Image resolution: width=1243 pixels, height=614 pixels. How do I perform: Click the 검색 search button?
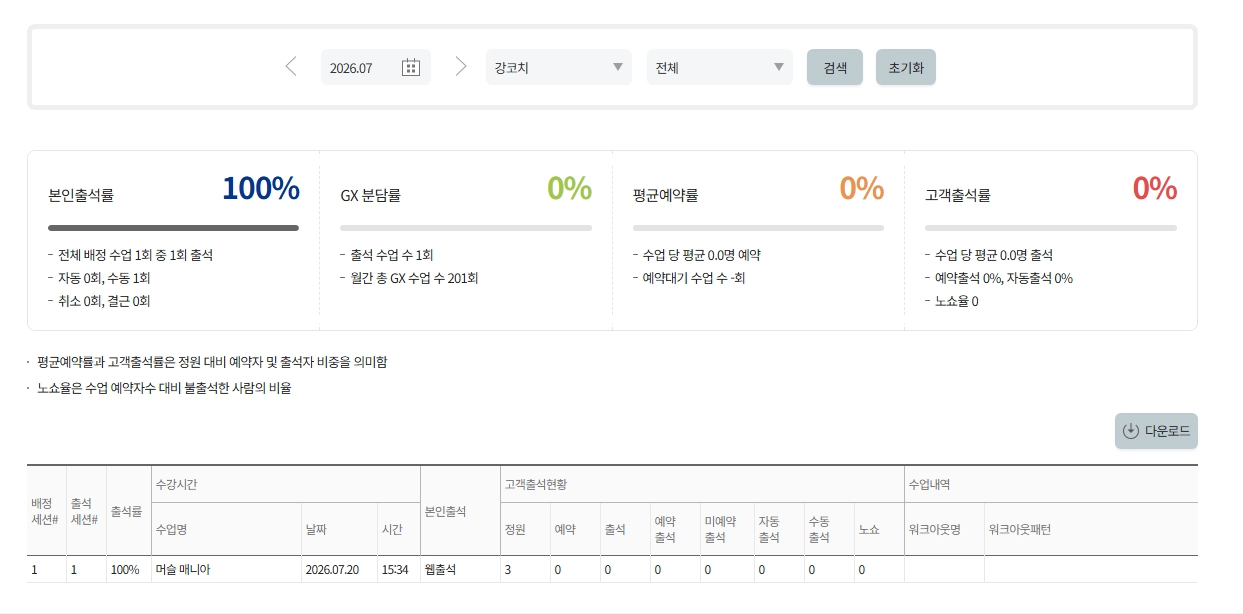point(835,67)
